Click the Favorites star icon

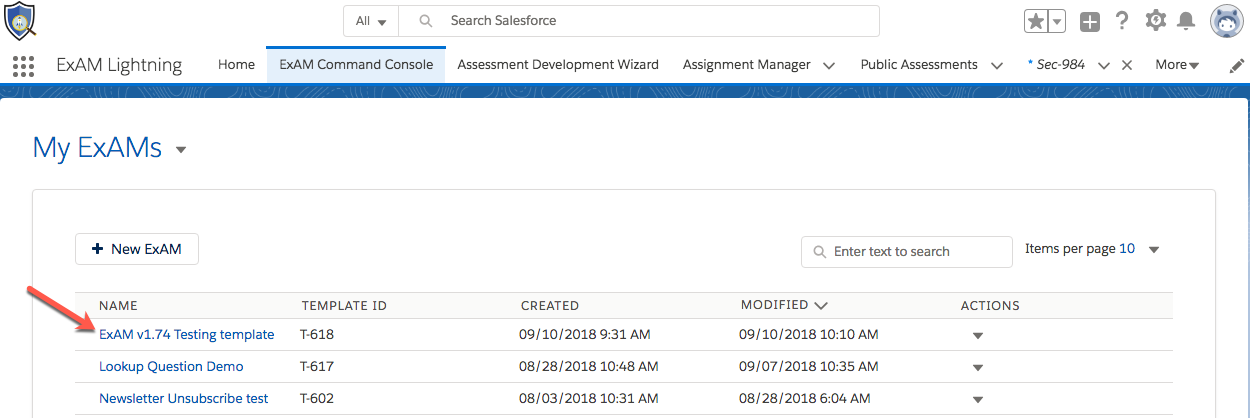tap(1035, 21)
